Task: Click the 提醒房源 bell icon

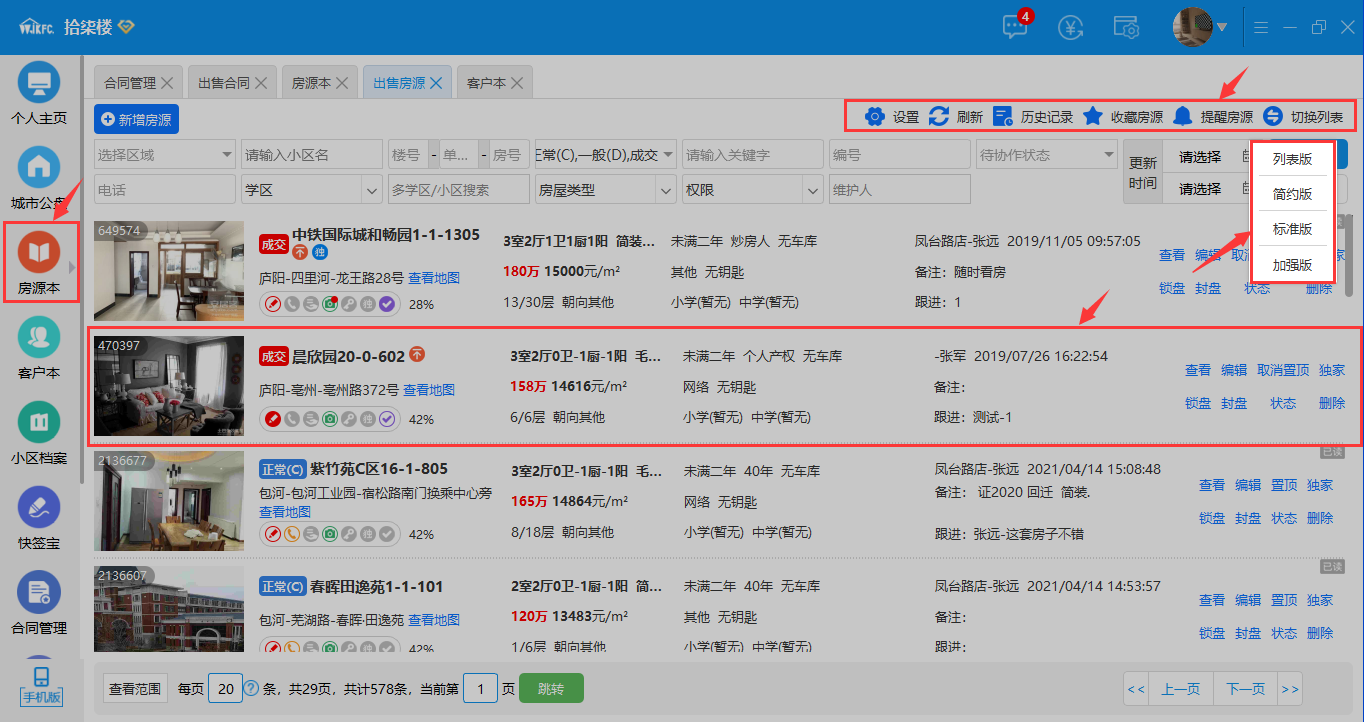Action: (1183, 117)
